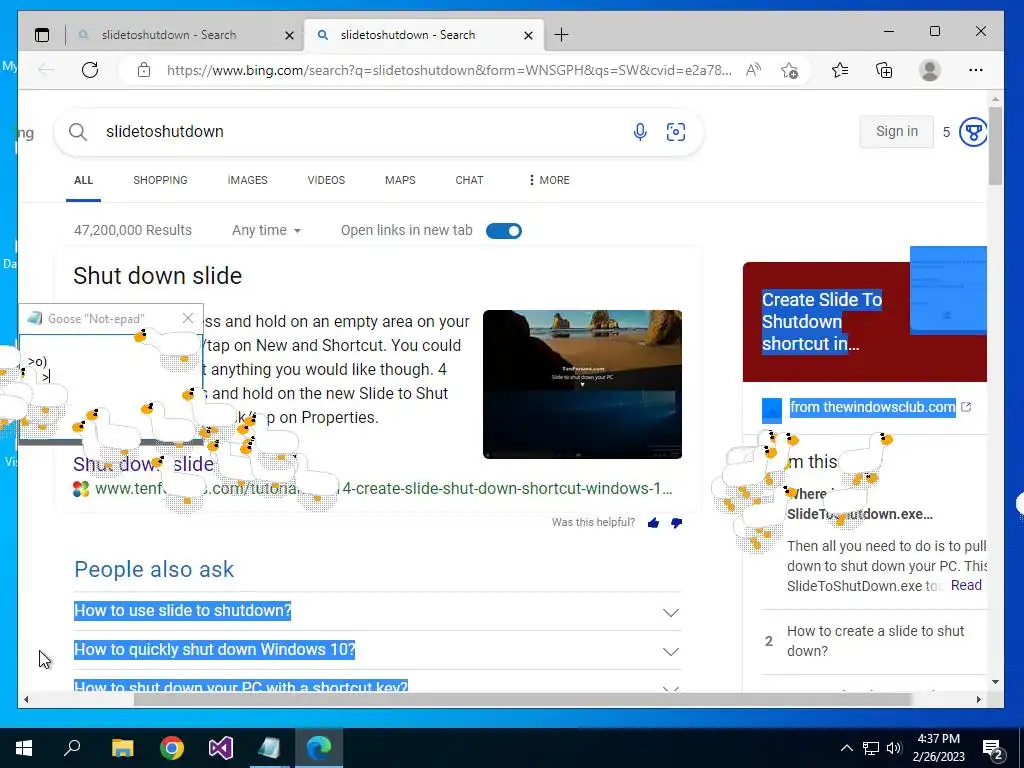1024x768 pixels.
Task: Open Windows Start menu
Action: pyautogui.click(x=24, y=748)
